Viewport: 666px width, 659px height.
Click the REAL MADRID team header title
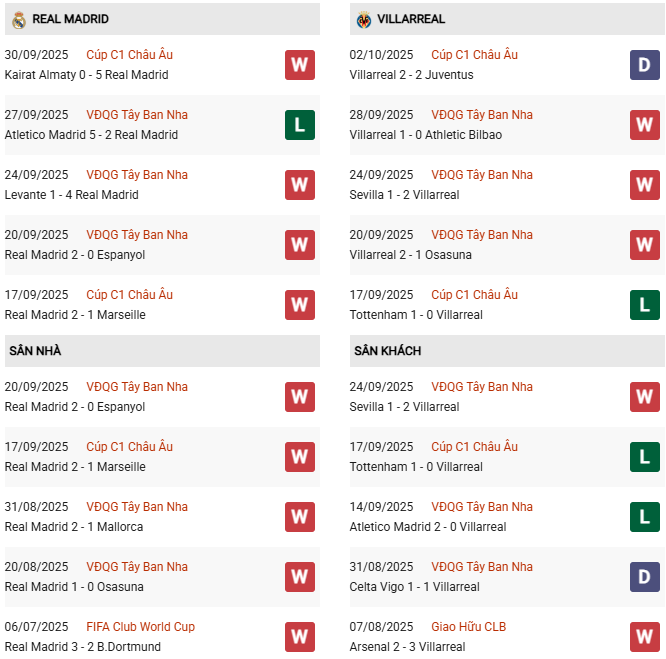70,19
